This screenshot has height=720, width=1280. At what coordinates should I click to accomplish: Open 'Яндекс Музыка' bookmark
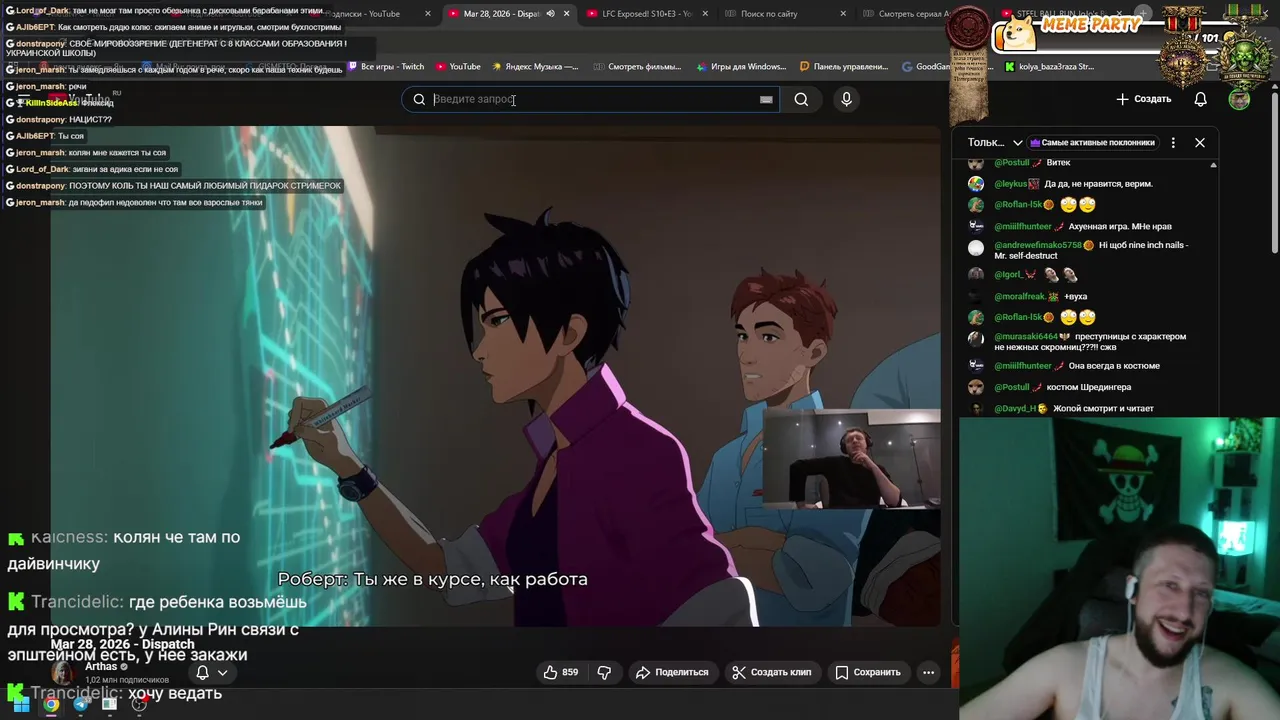[x=533, y=67]
